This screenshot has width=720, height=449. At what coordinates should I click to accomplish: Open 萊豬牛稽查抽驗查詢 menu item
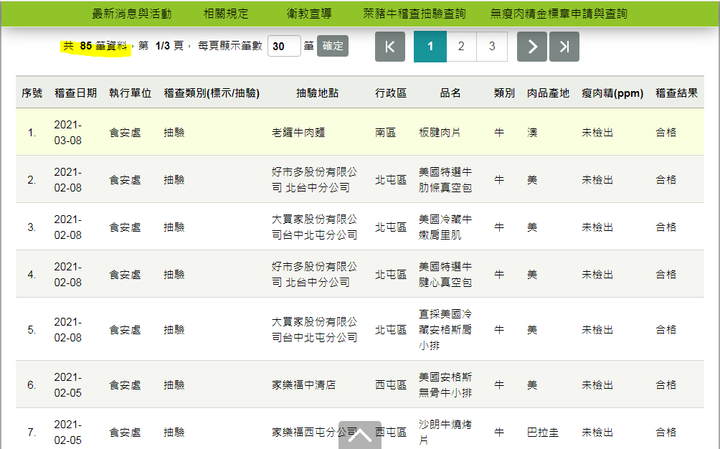click(x=414, y=14)
